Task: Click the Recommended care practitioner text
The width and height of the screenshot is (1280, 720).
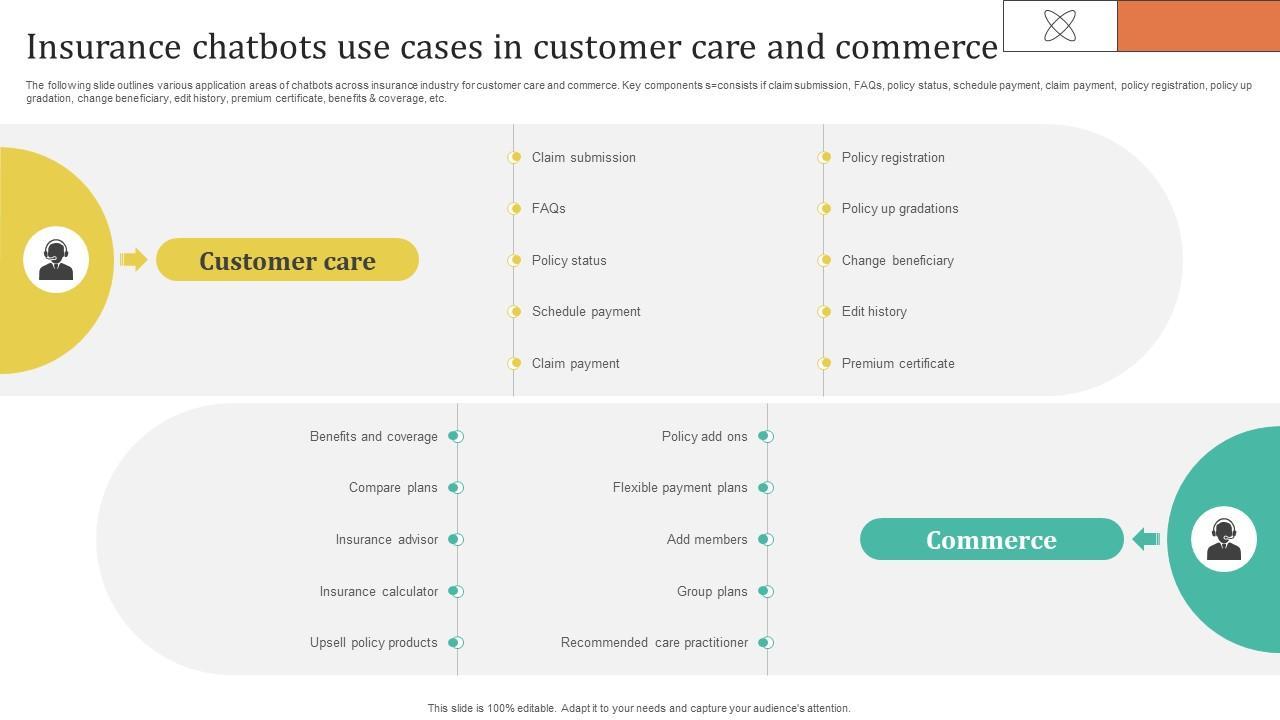Action: pyautogui.click(x=654, y=642)
